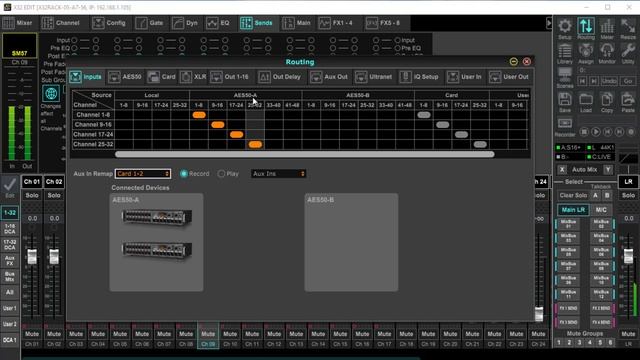Image resolution: width=640 pixels, height=360 pixels.
Task: Click the routing grid horizontal scrollbar
Action: point(304,154)
